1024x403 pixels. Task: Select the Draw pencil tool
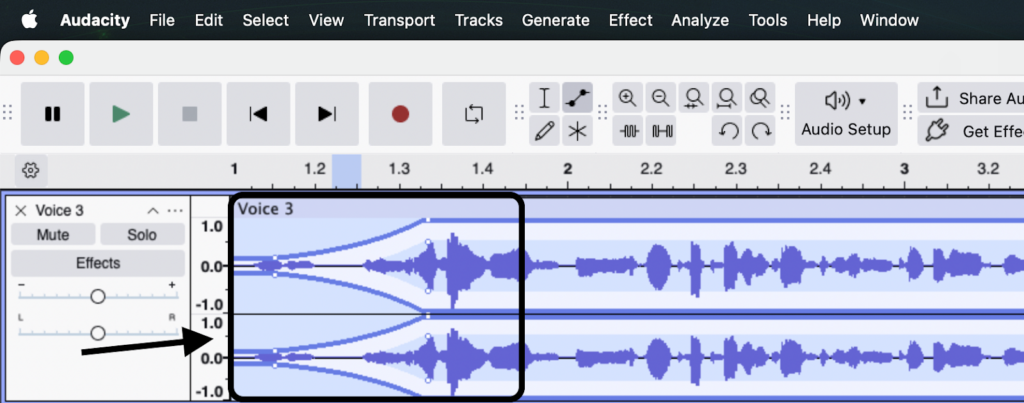tap(544, 131)
